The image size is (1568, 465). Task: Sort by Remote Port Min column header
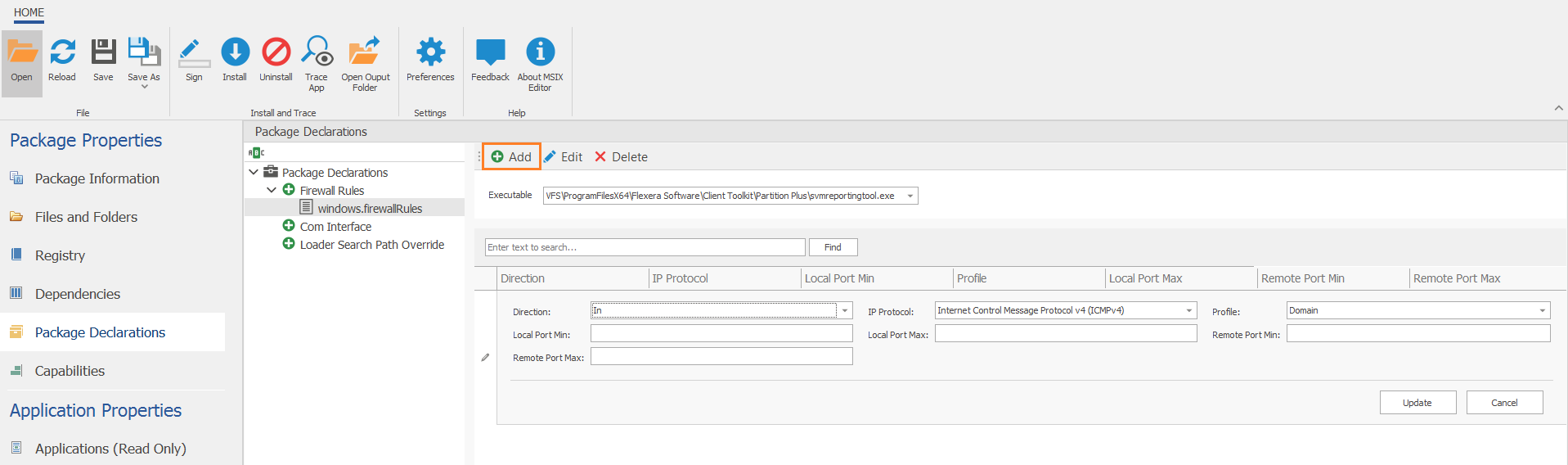tap(1333, 278)
